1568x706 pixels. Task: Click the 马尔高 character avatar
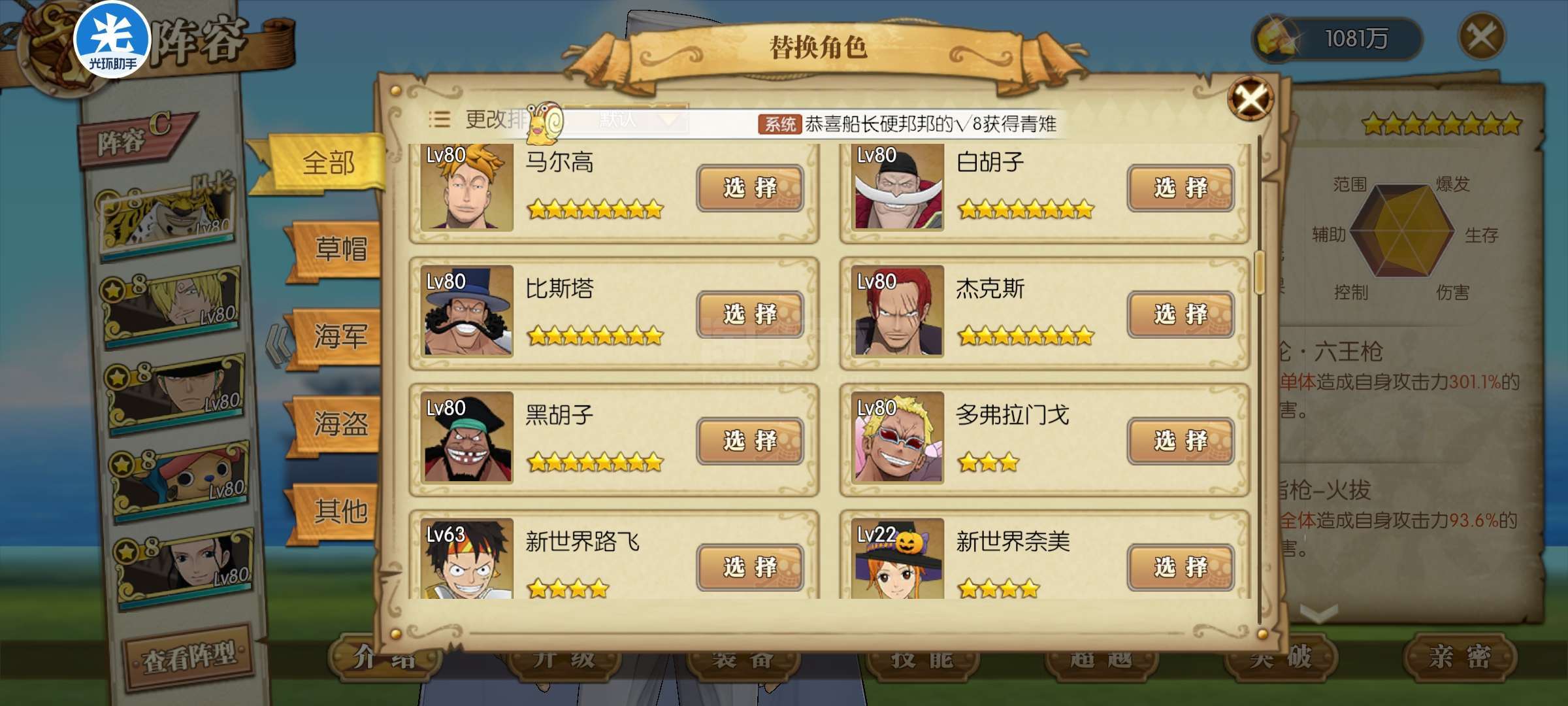point(466,187)
